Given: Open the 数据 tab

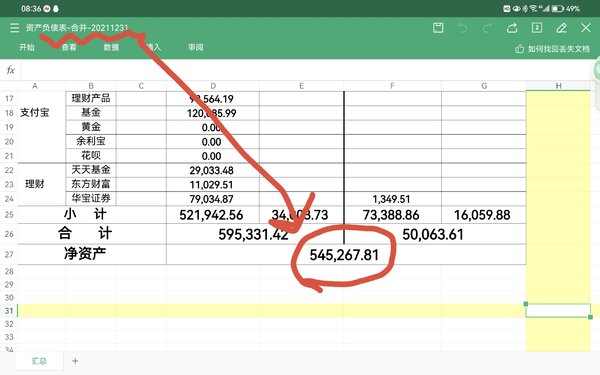Looking at the screenshot, I should 111,47.
